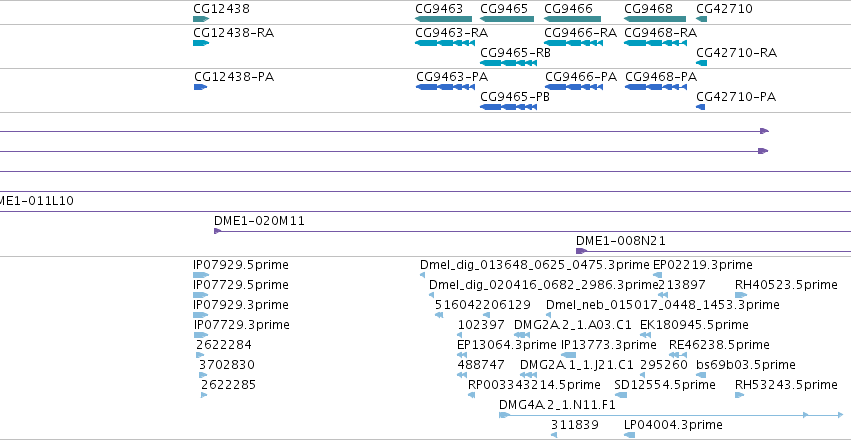Select the 102397 feature label
851x440 pixels.
tap(481, 325)
